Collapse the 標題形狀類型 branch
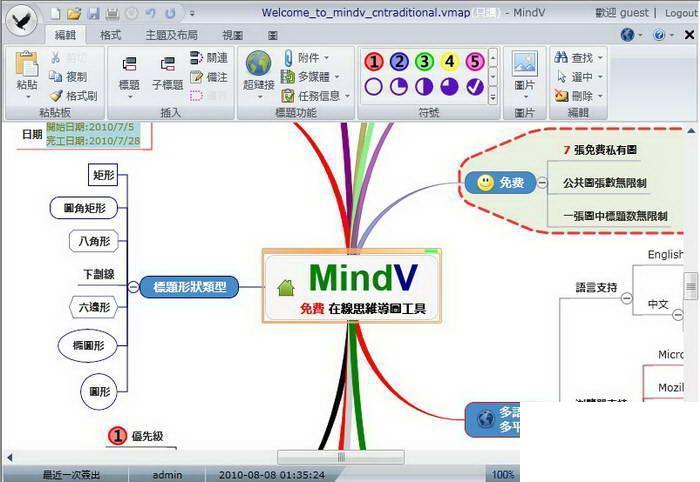Image resolution: width=700 pixels, height=482 pixels. (x=133, y=287)
